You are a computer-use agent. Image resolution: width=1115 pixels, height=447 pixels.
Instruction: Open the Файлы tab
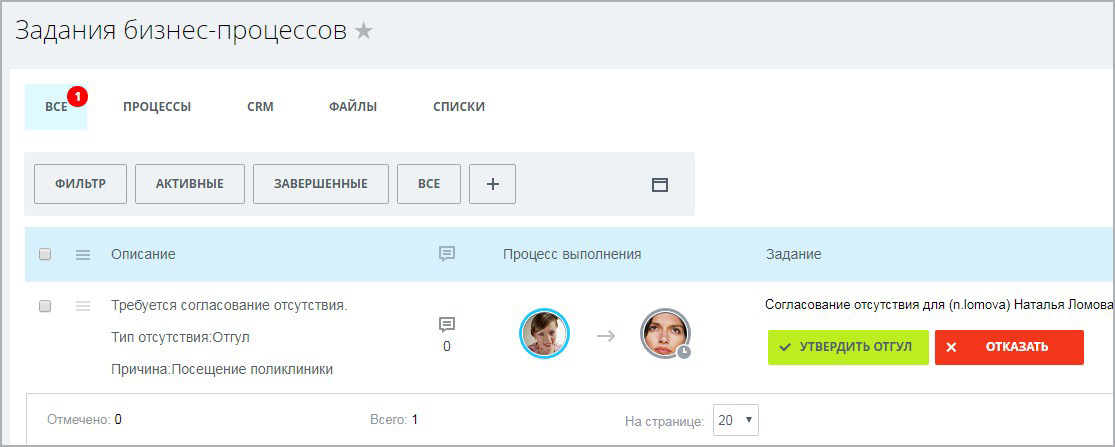[x=353, y=107]
